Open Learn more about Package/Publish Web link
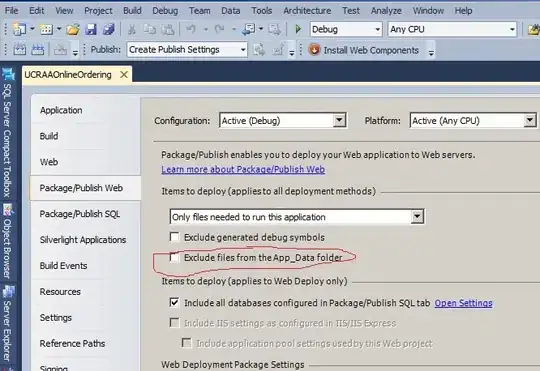 [243, 169]
